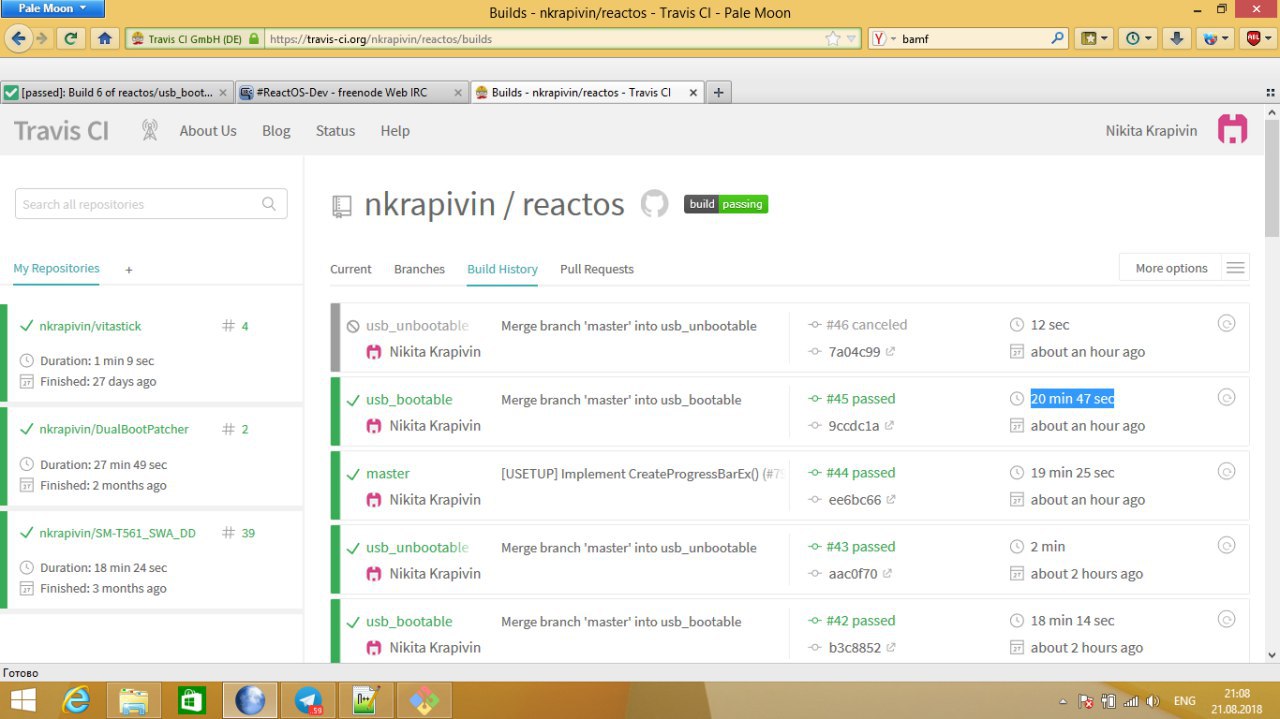Restart build #46 using its circular icon
This screenshot has height=719, width=1280.
point(1226,323)
